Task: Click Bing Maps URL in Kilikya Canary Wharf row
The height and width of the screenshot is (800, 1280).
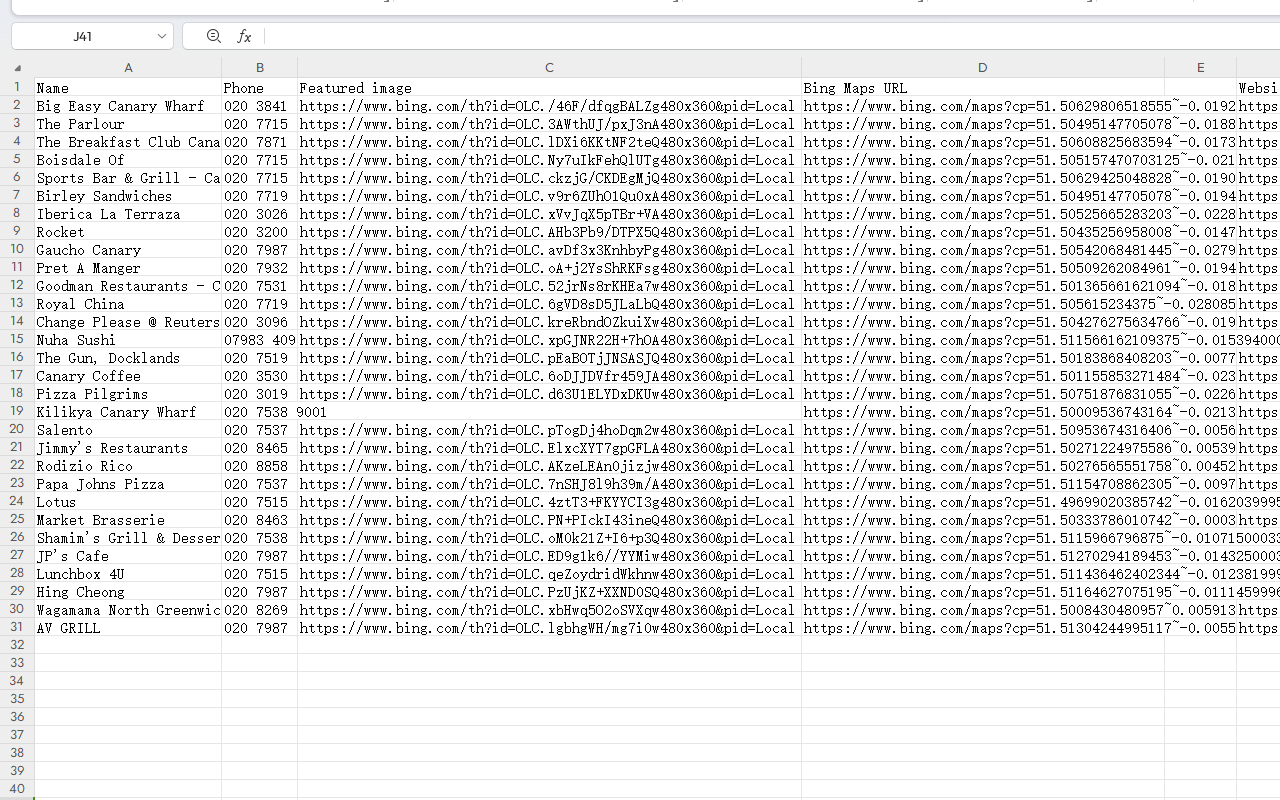Action: pos(983,412)
